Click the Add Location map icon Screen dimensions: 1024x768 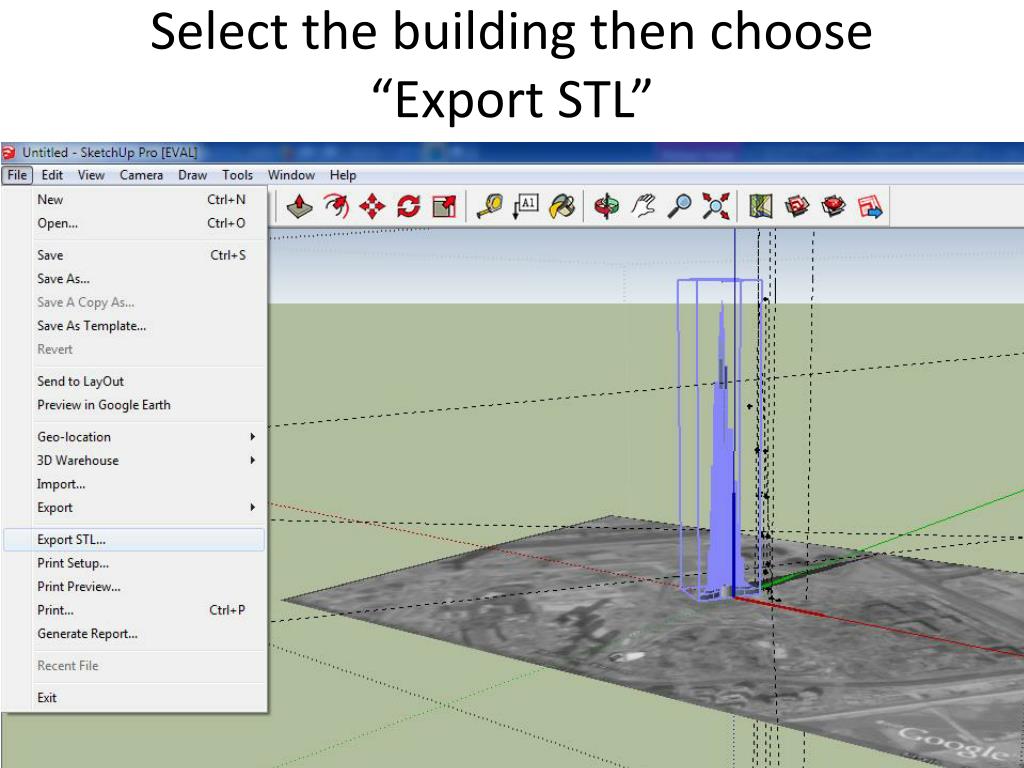point(761,207)
